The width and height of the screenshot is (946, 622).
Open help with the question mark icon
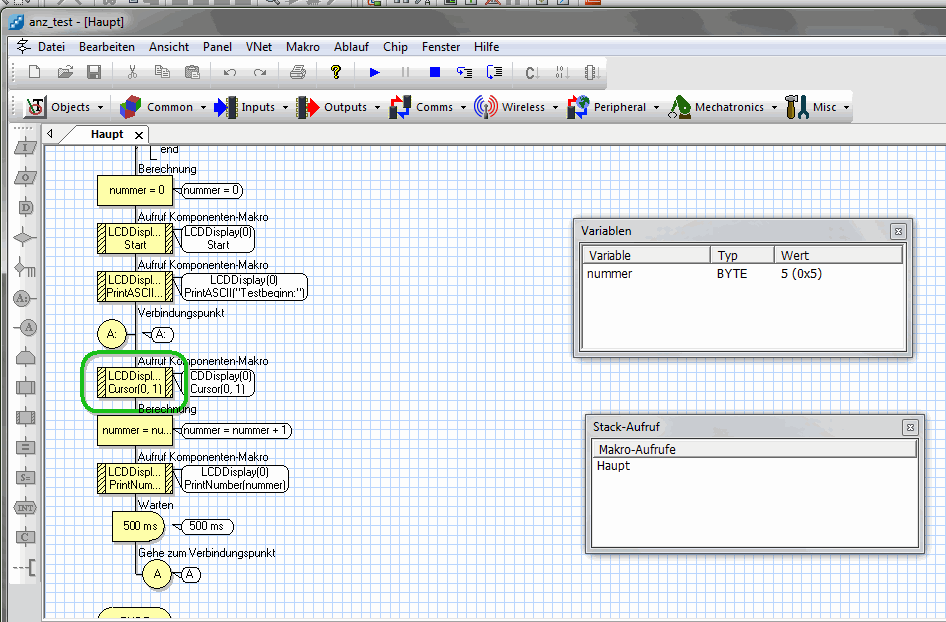pos(336,72)
